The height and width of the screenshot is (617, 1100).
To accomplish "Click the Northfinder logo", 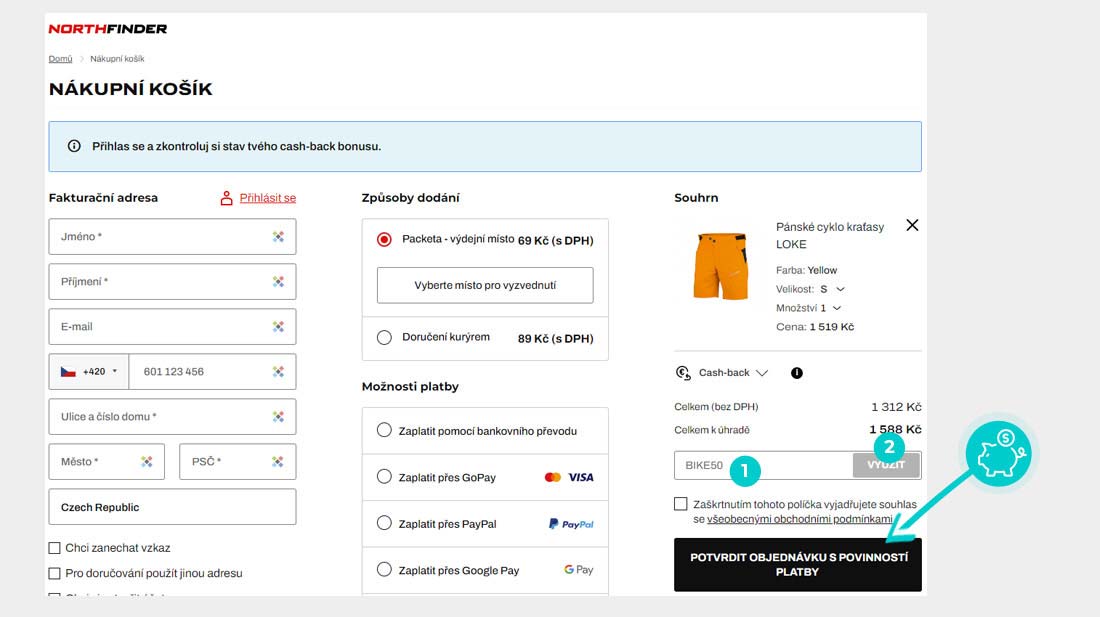I will click(x=108, y=29).
